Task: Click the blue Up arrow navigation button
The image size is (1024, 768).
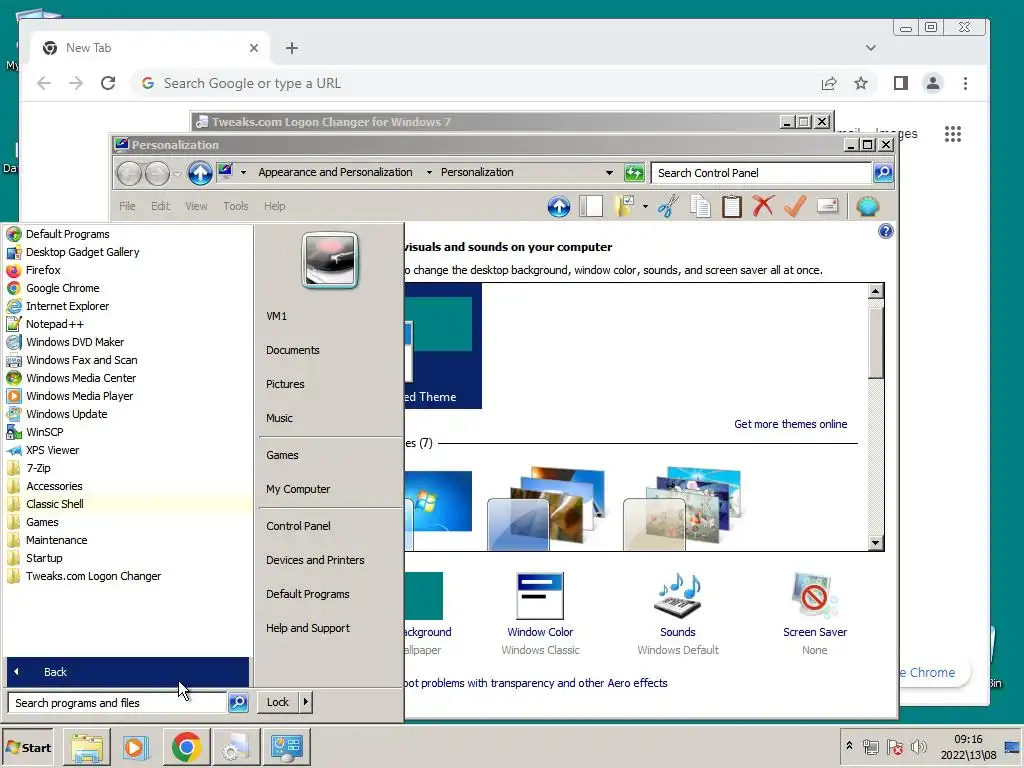Action: tap(200, 173)
